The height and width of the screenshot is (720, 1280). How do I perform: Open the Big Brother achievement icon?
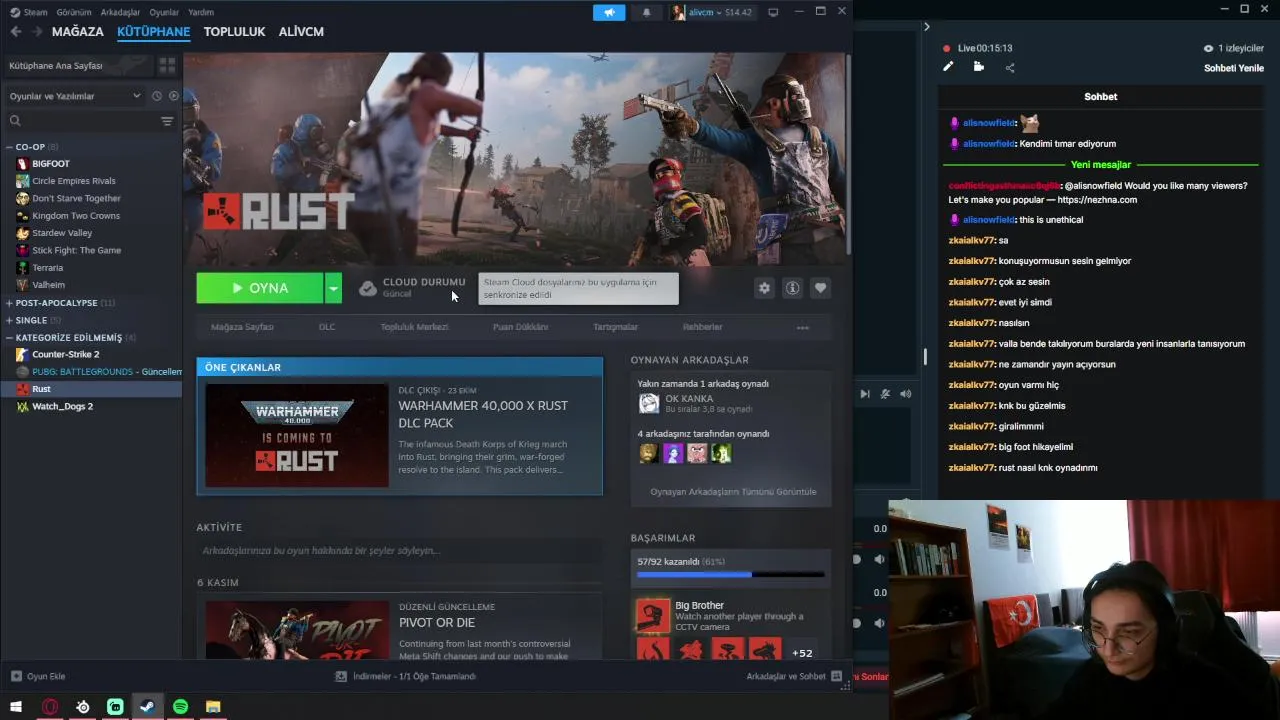[653, 616]
